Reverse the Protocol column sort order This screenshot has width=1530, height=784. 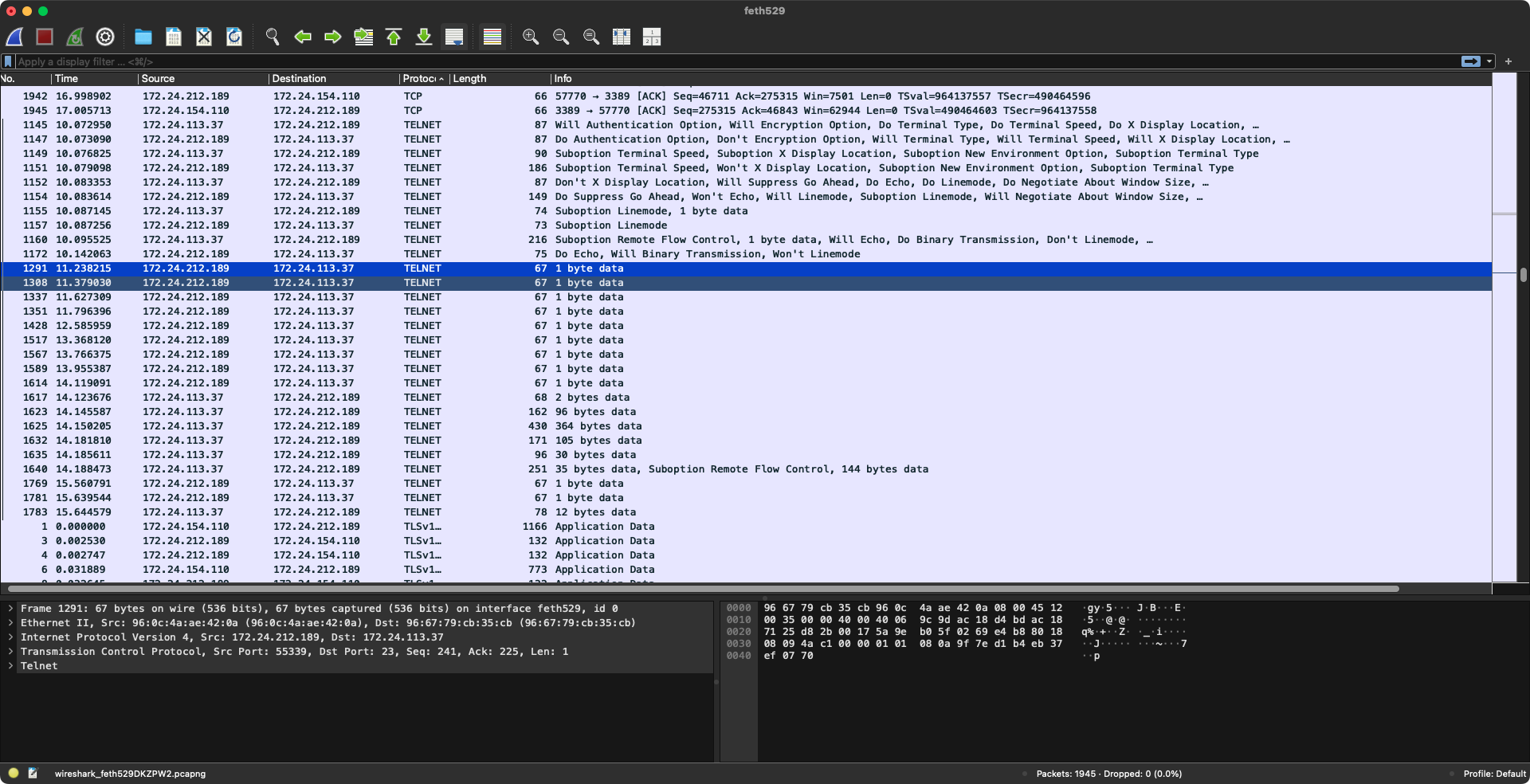[x=422, y=78]
